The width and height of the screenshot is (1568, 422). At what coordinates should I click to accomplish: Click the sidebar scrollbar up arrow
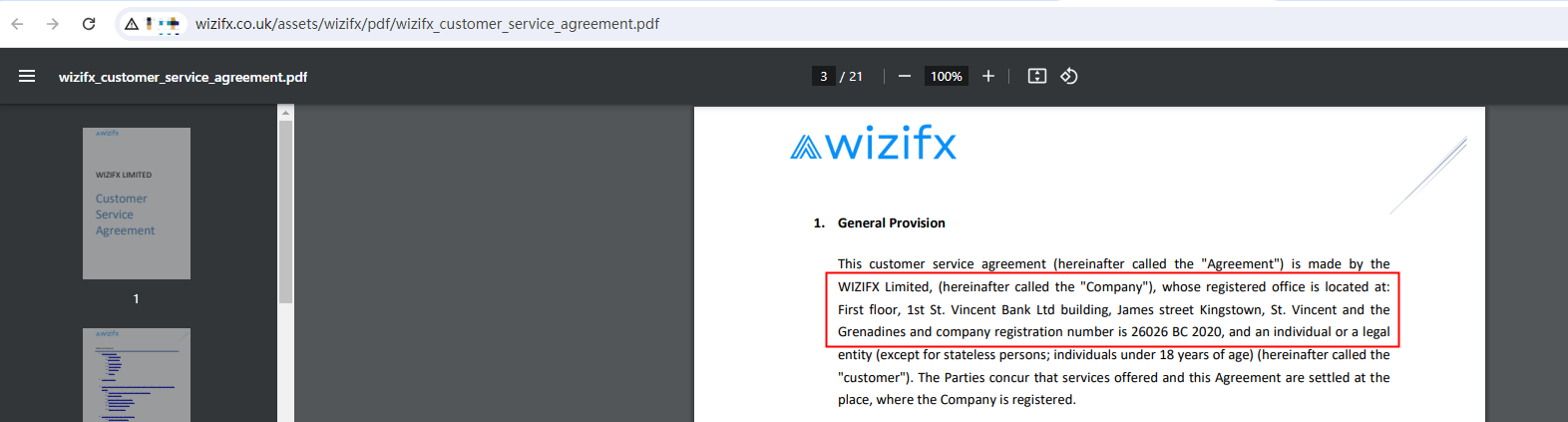(x=285, y=113)
